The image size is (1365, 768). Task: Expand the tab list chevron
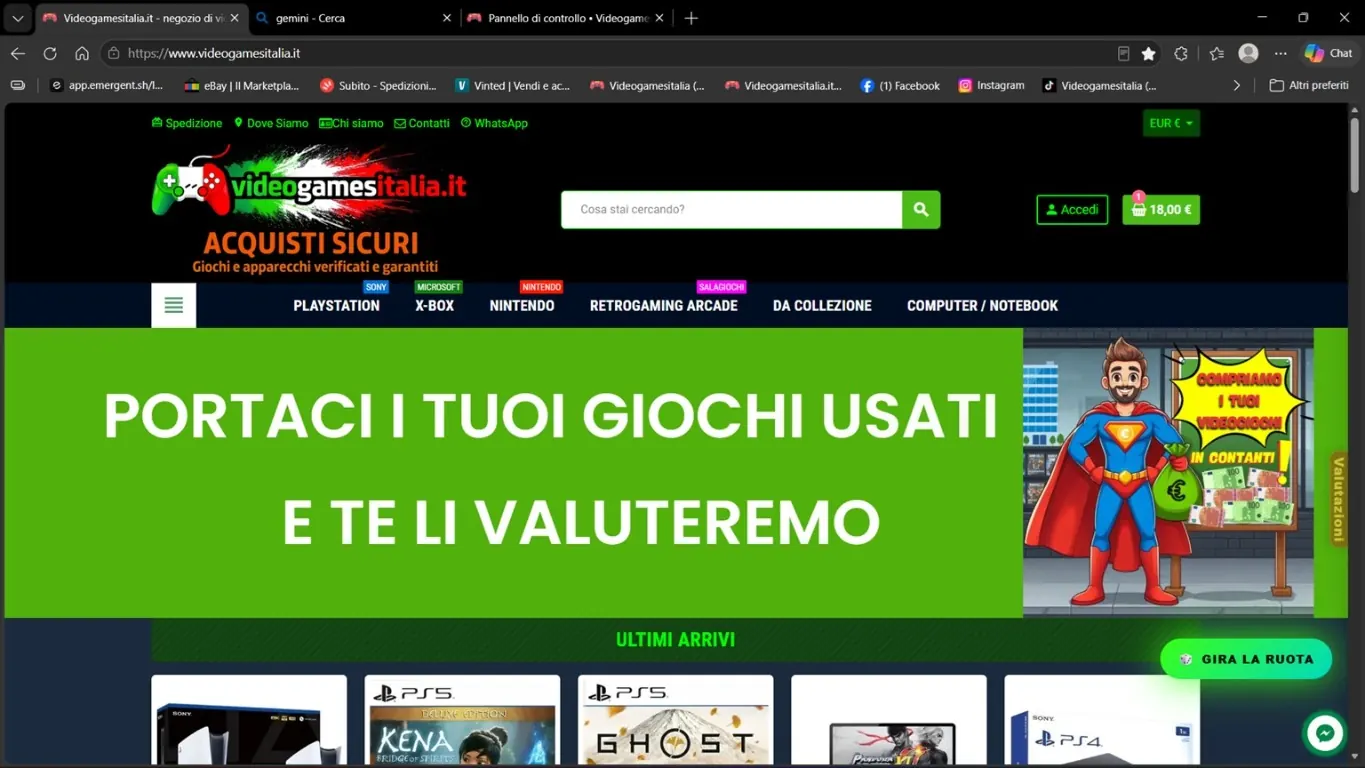[18, 18]
